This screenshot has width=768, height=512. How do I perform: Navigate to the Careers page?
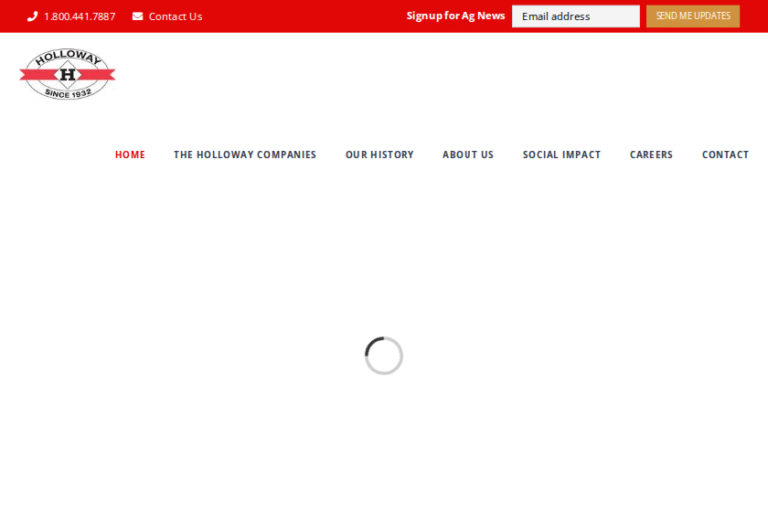651,155
